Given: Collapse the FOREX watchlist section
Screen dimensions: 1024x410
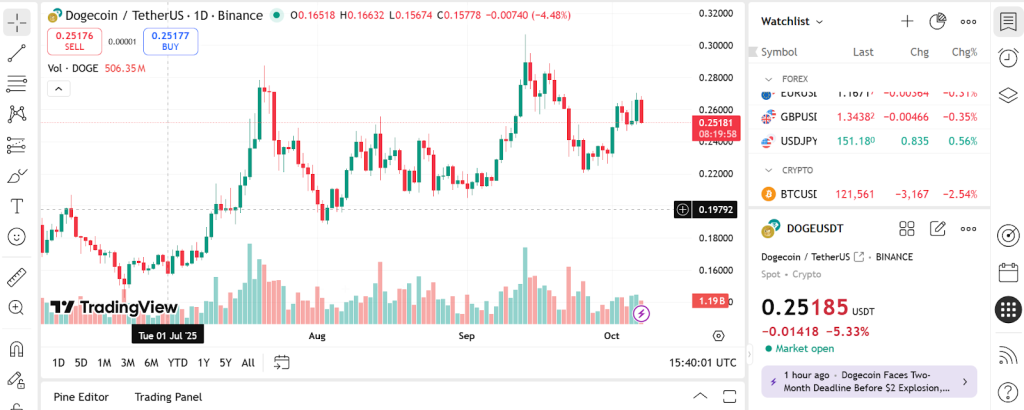Looking at the screenshot, I should coord(768,78).
